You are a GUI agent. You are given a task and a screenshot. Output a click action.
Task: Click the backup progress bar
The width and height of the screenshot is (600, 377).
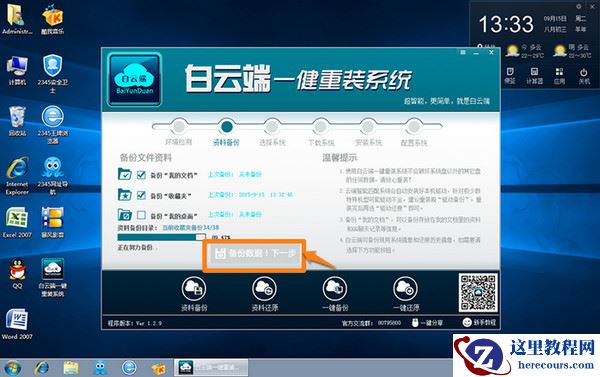tap(161, 237)
